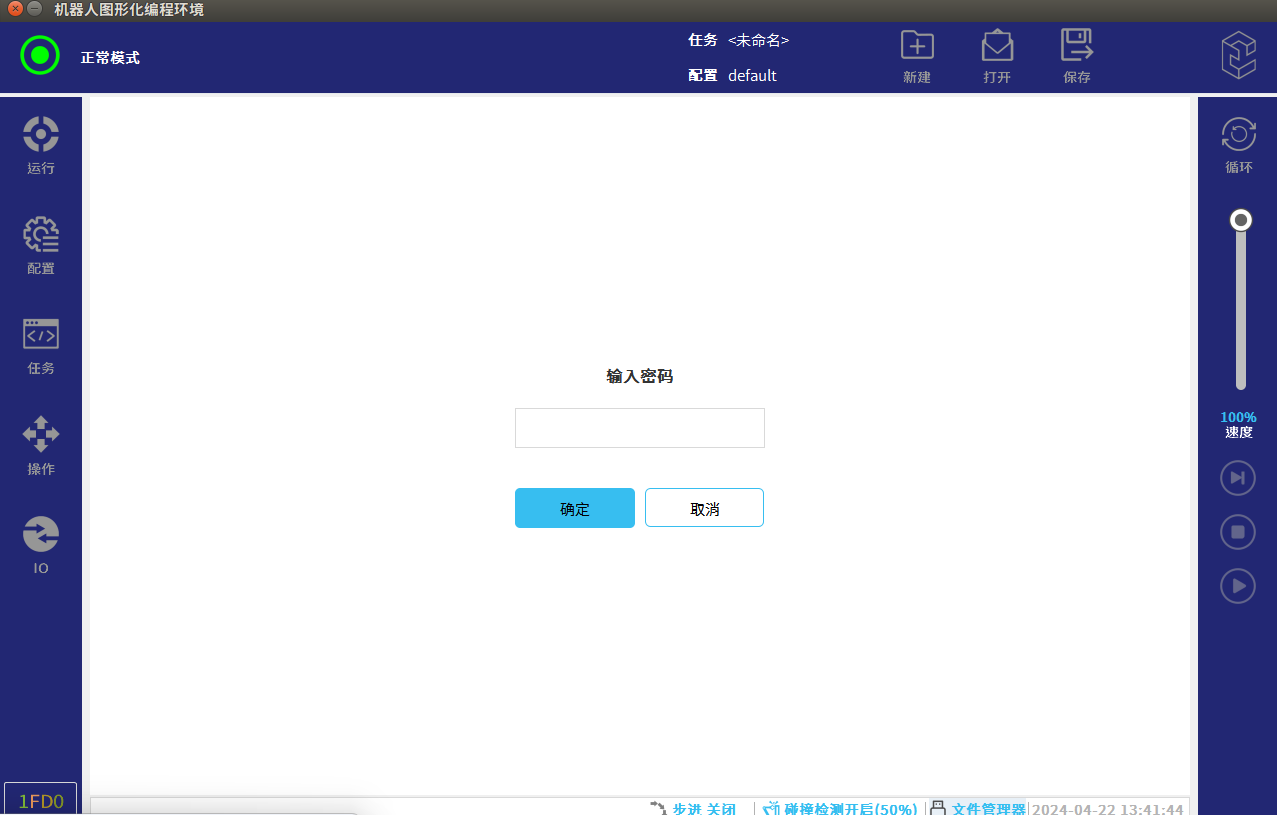Click the brand logo icon top-right
Image resolution: width=1277 pixels, height=815 pixels.
click(1238, 55)
